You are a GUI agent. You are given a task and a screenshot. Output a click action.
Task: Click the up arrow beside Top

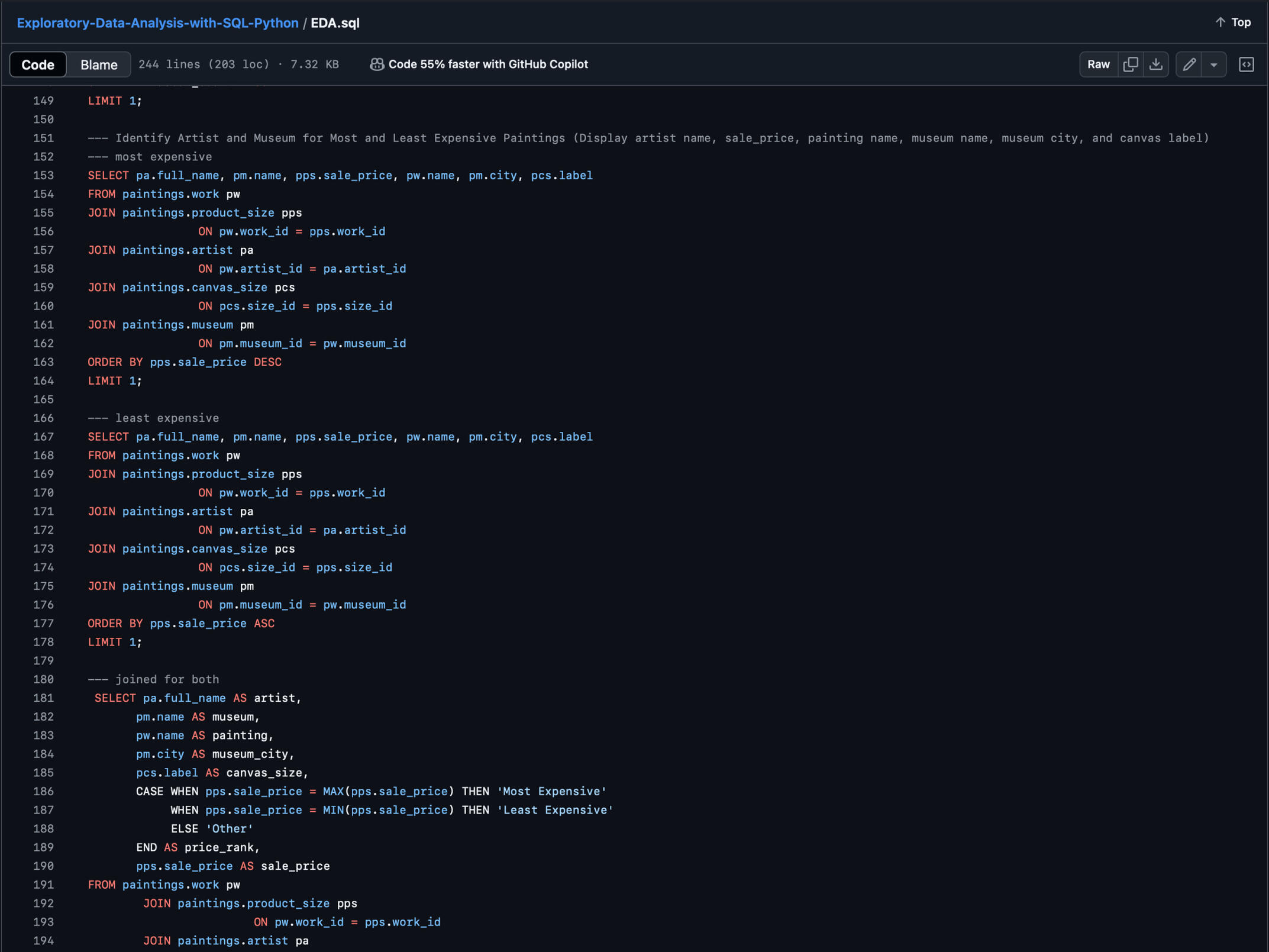(x=1220, y=22)
